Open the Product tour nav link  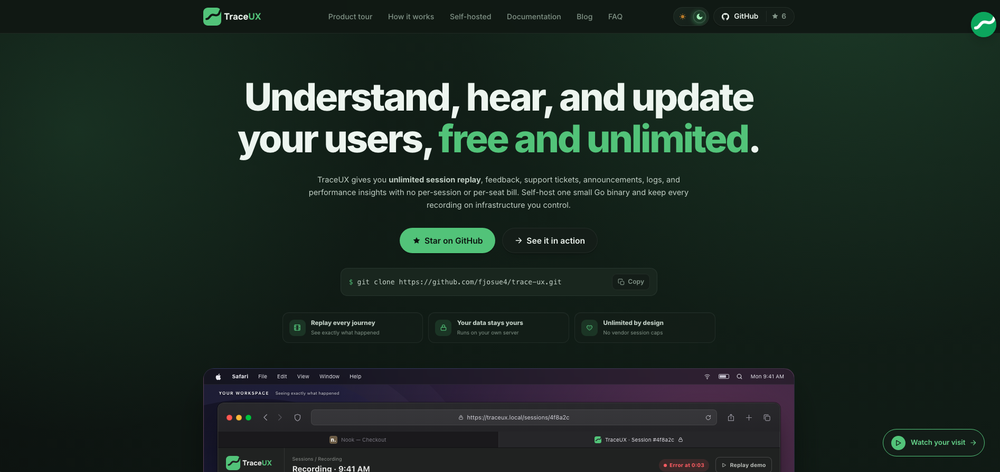coord(350,17)
